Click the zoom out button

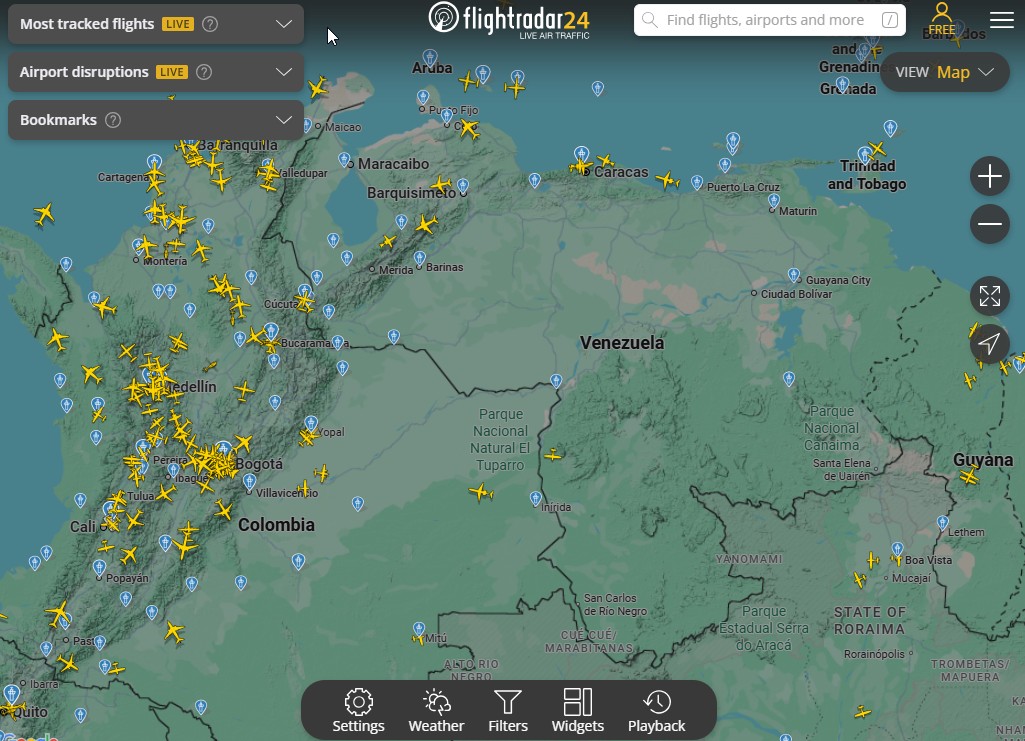coord(989,223)
